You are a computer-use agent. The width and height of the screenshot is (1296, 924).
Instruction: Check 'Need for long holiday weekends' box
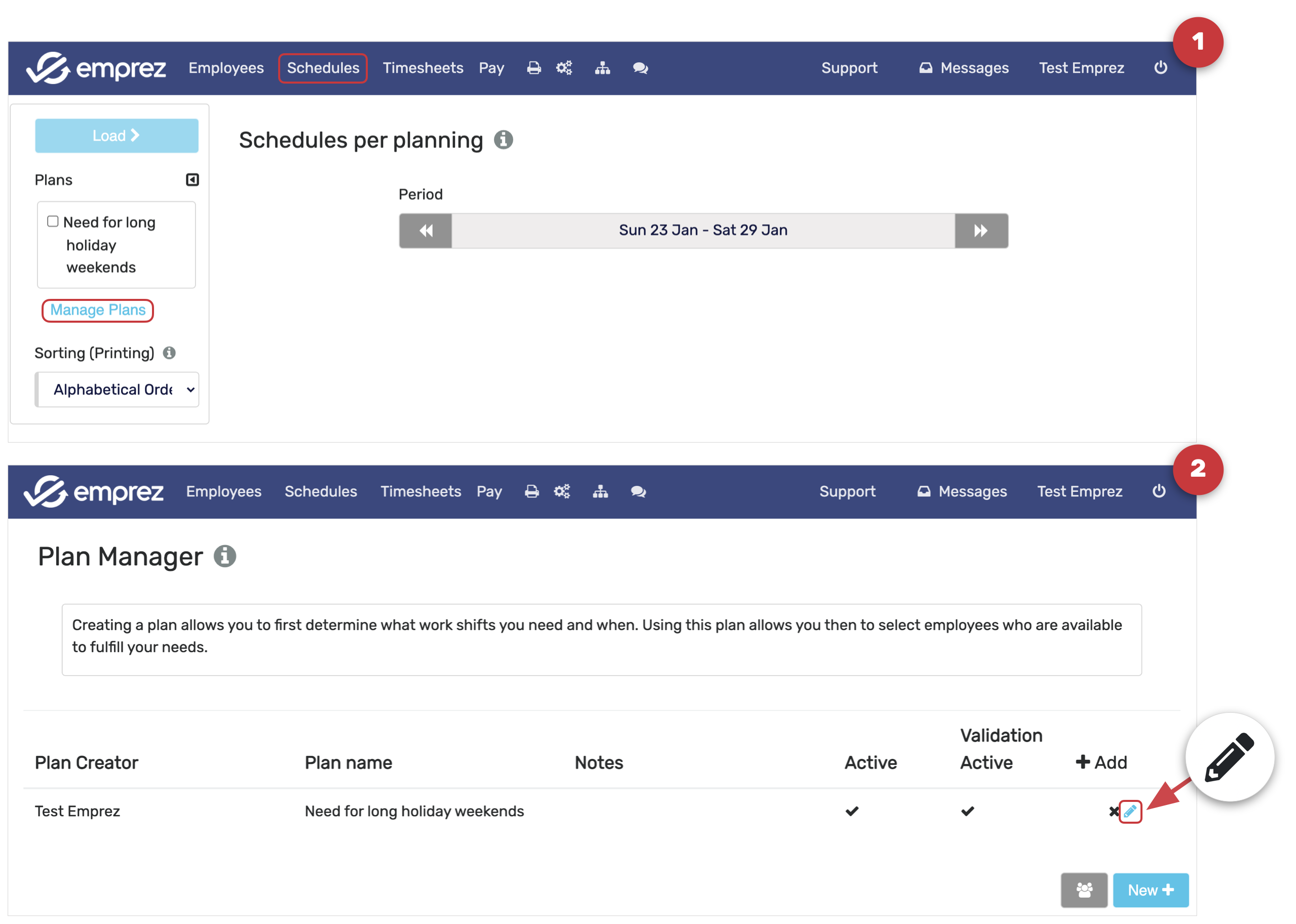(53, 221)
